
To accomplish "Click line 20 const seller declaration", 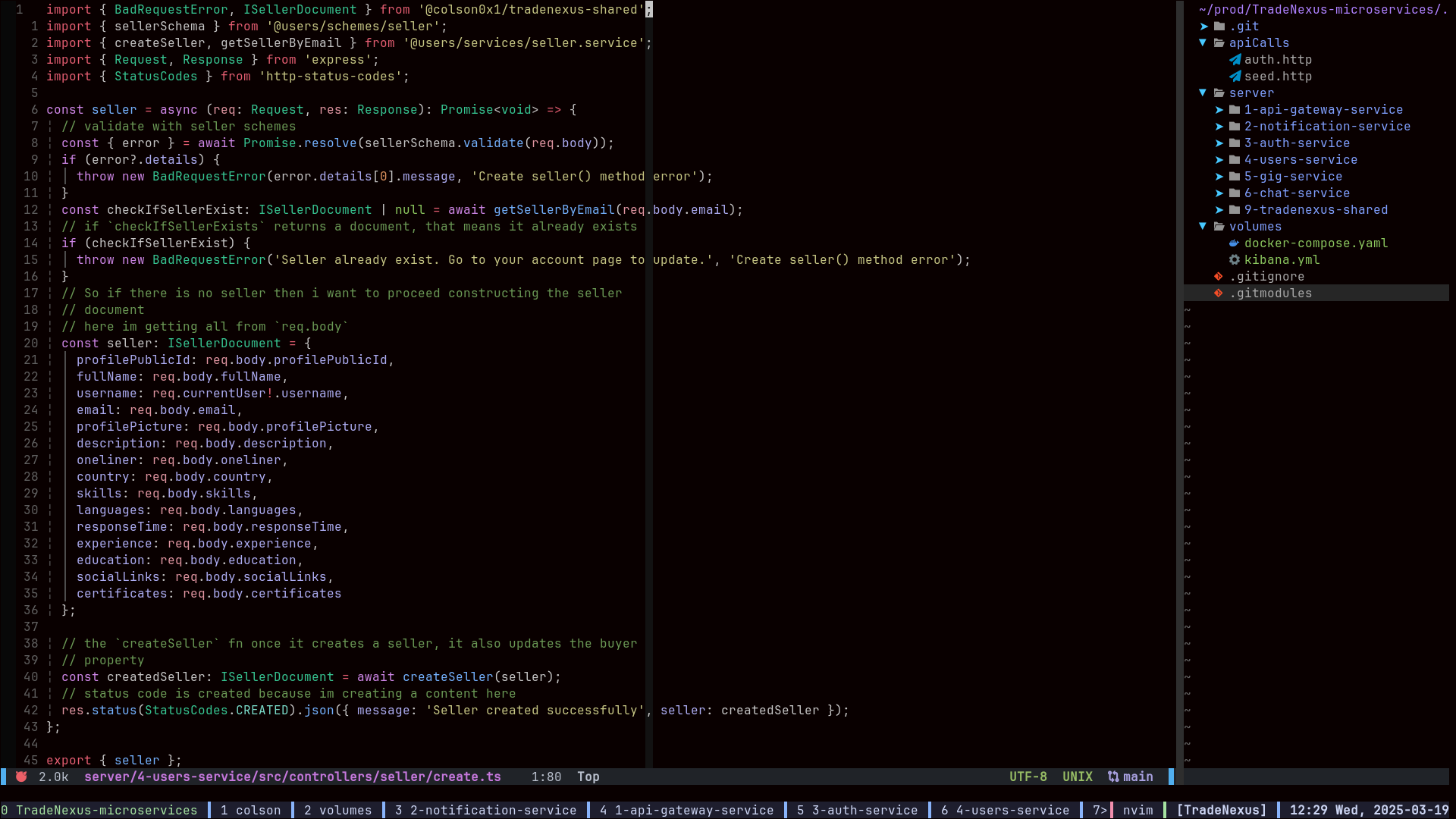I will pos(186,344).
